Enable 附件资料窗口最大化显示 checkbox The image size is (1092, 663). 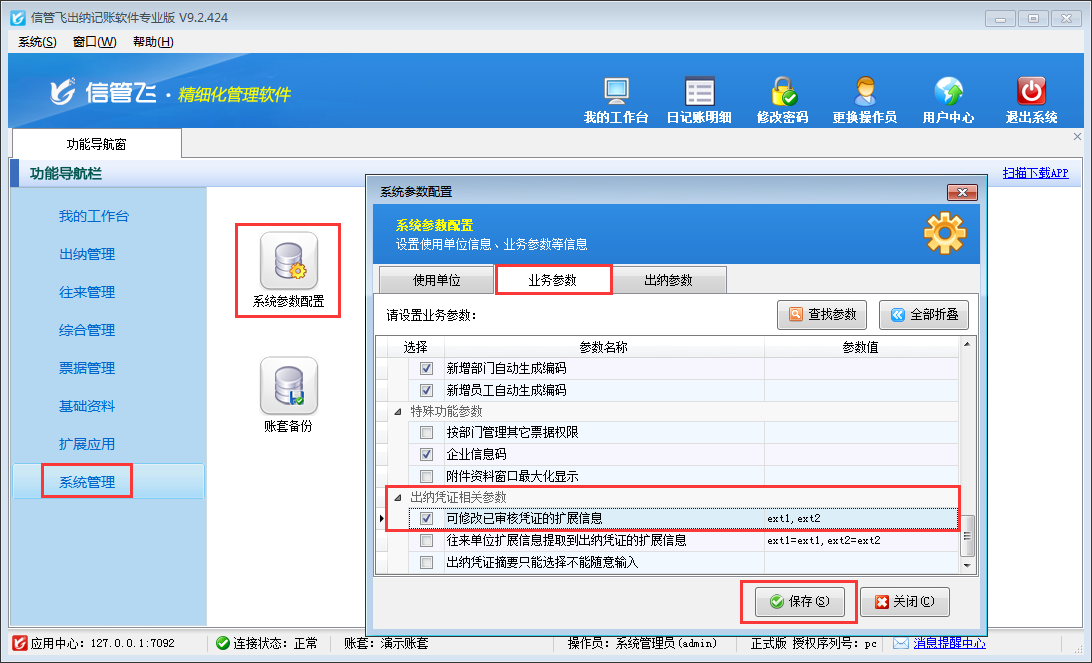(x=426, y=476)
